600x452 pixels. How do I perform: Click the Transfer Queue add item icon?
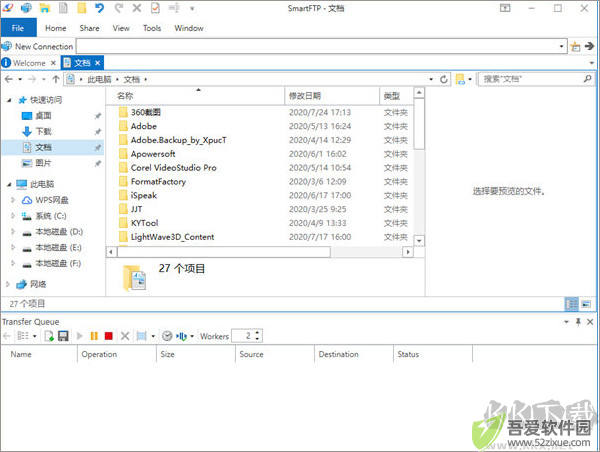click(49, 336)
